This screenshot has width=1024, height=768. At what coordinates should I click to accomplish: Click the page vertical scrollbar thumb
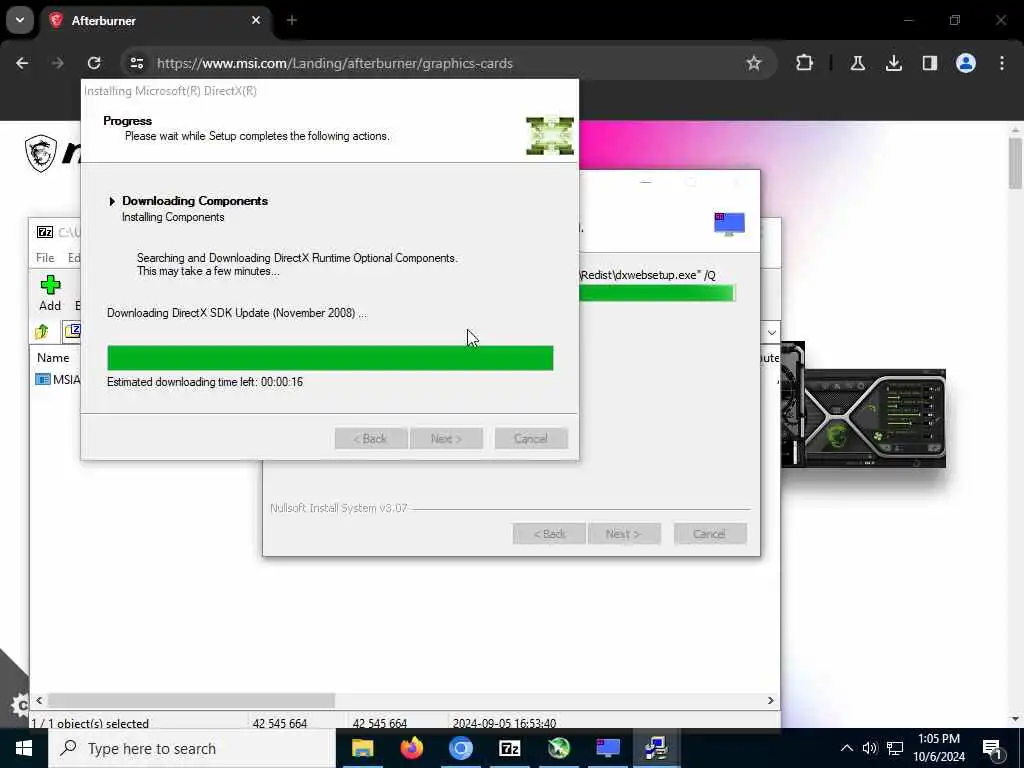pos(1014,163)
